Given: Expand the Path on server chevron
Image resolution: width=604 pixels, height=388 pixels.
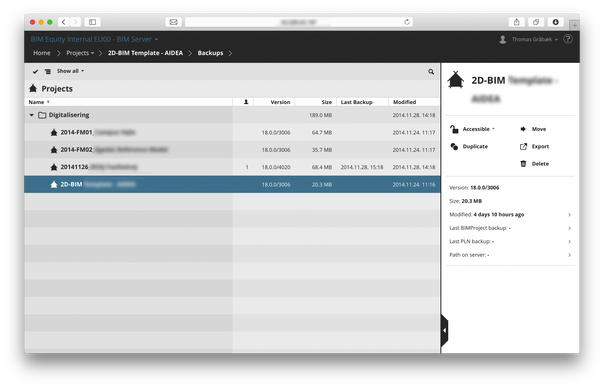Looking at the screenshot, I should [569, 255].
